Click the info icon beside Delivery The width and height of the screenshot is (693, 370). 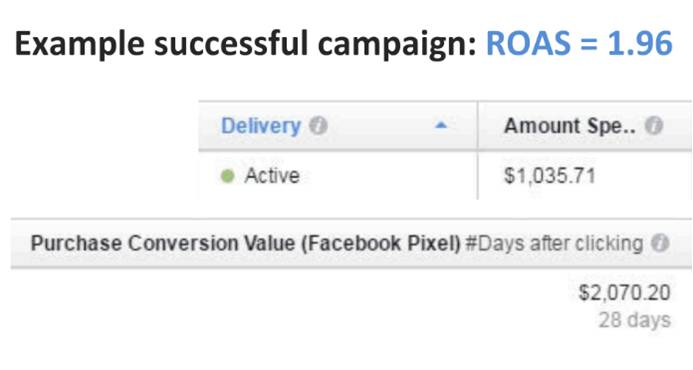(x=318, y=126)
